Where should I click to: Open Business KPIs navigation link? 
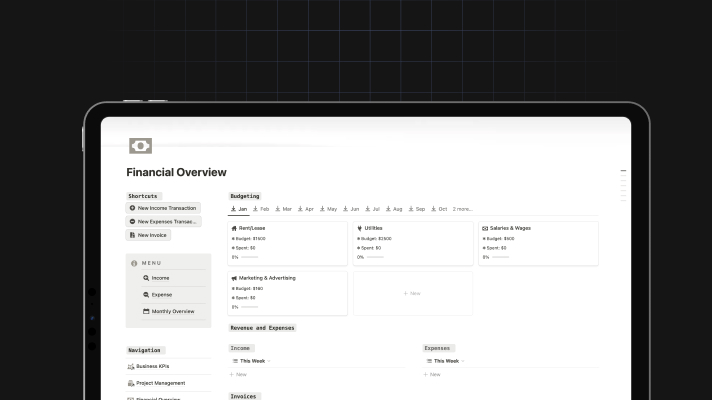click(x=152, y=366)
